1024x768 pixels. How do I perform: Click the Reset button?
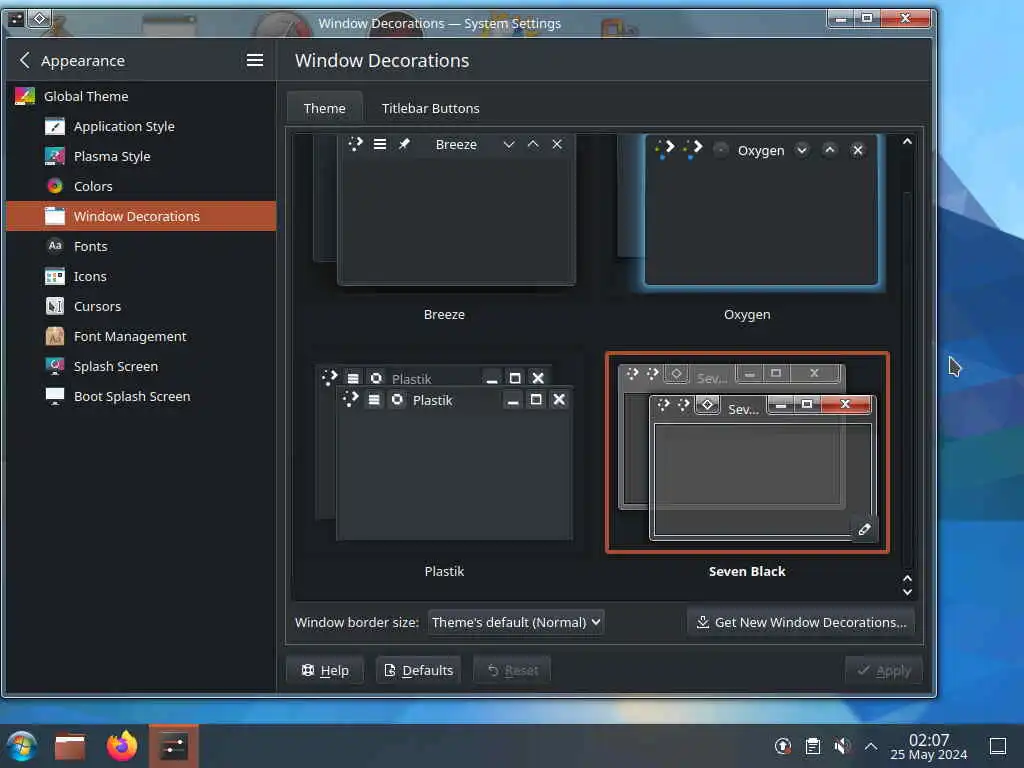click(x=512, y=670)
